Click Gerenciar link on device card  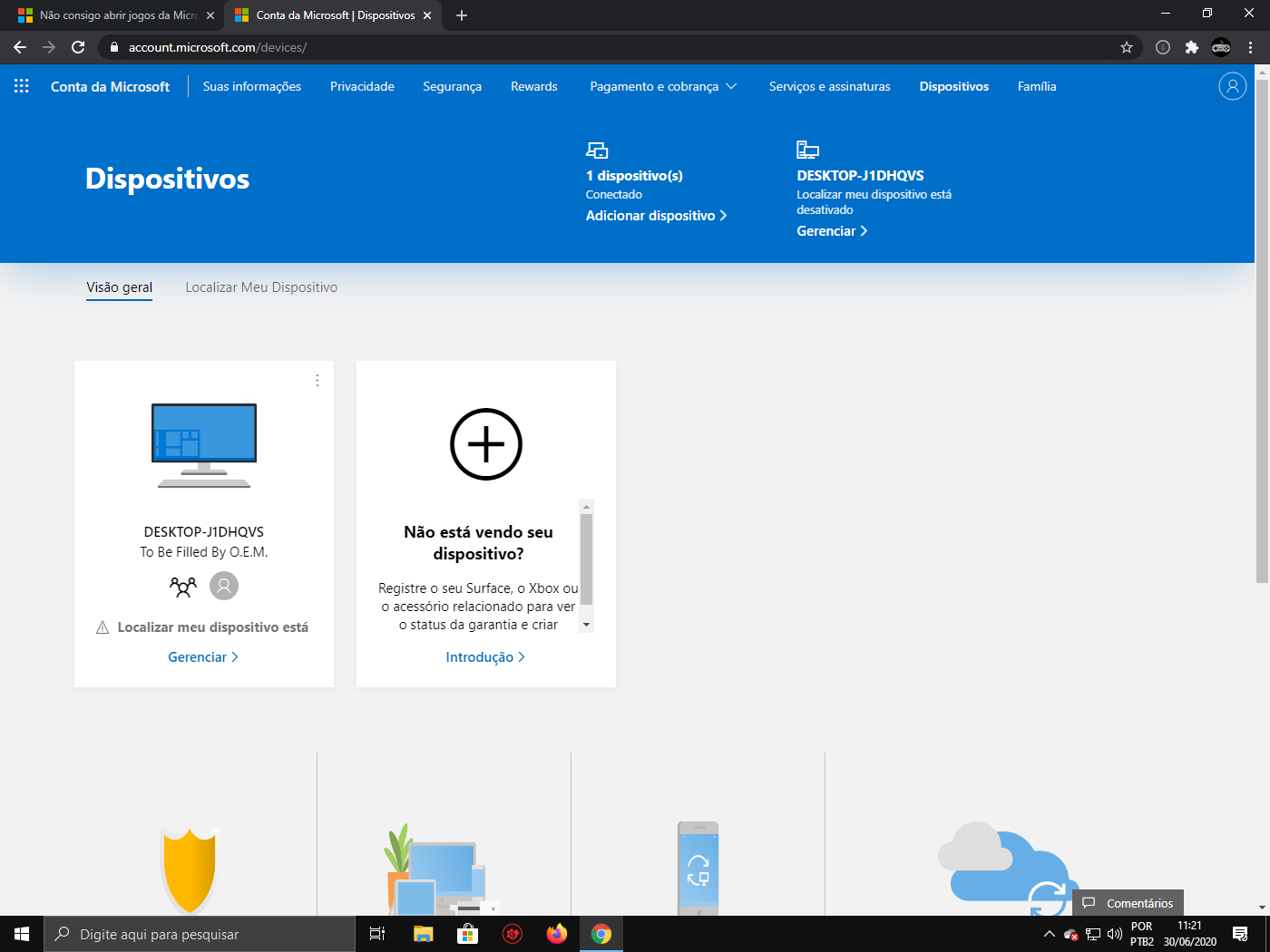click(203, 657)
